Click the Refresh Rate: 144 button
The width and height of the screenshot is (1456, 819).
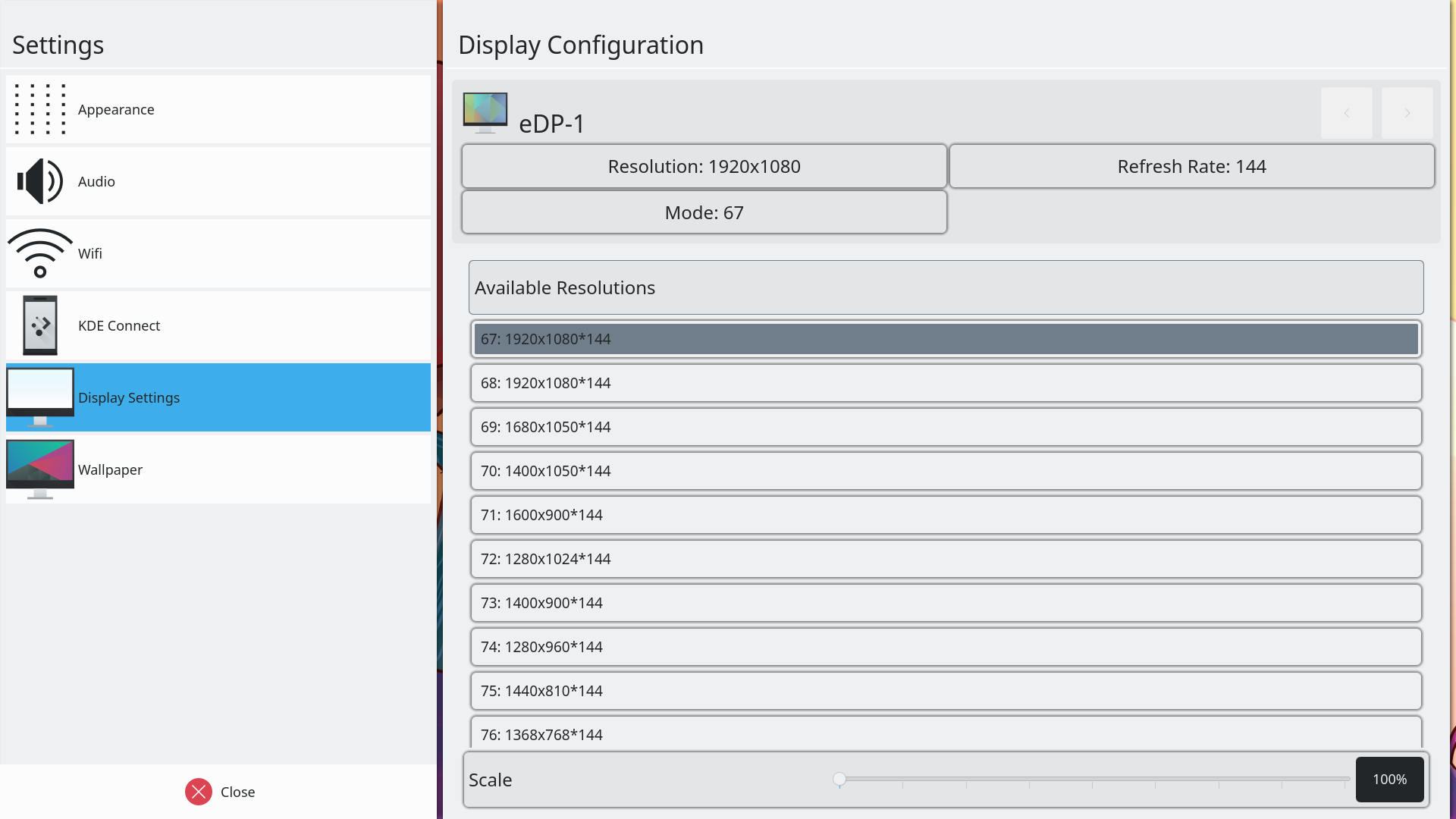tap(1191, 166)
